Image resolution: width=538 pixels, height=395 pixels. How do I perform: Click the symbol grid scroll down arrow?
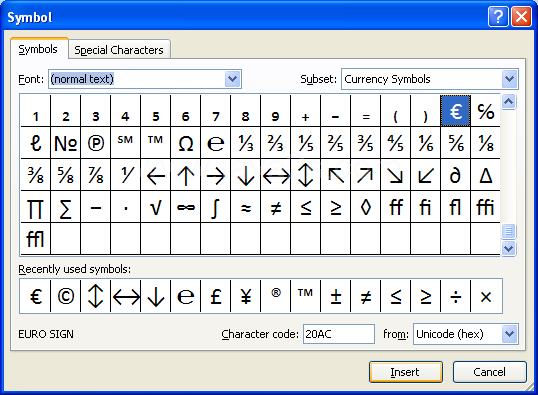tap(508, 248)
